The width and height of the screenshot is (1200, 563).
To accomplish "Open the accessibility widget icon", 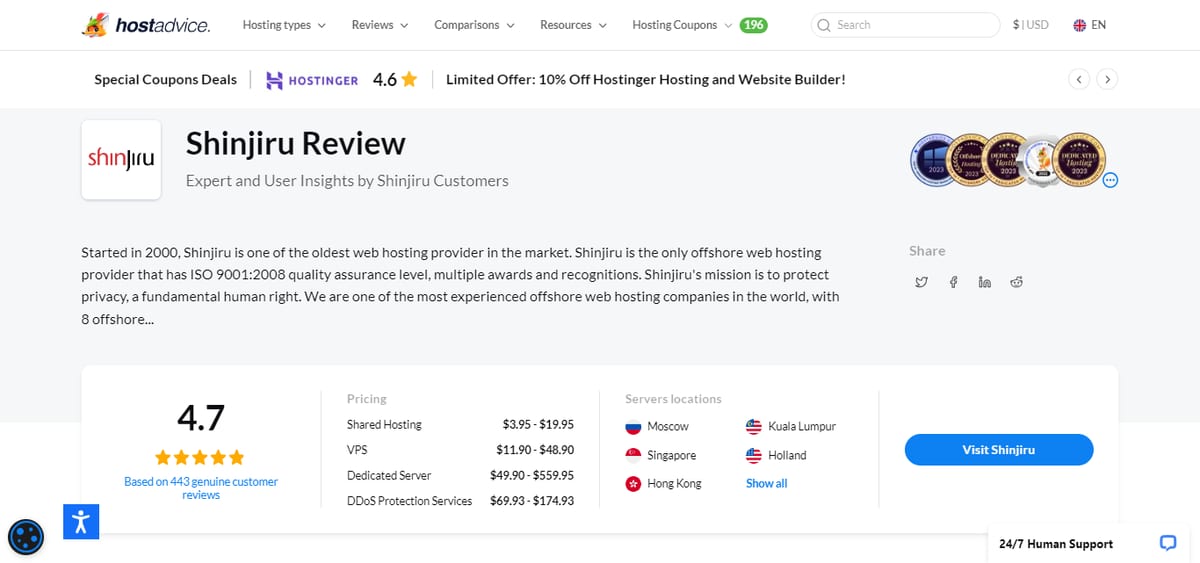I will point(81,522).
